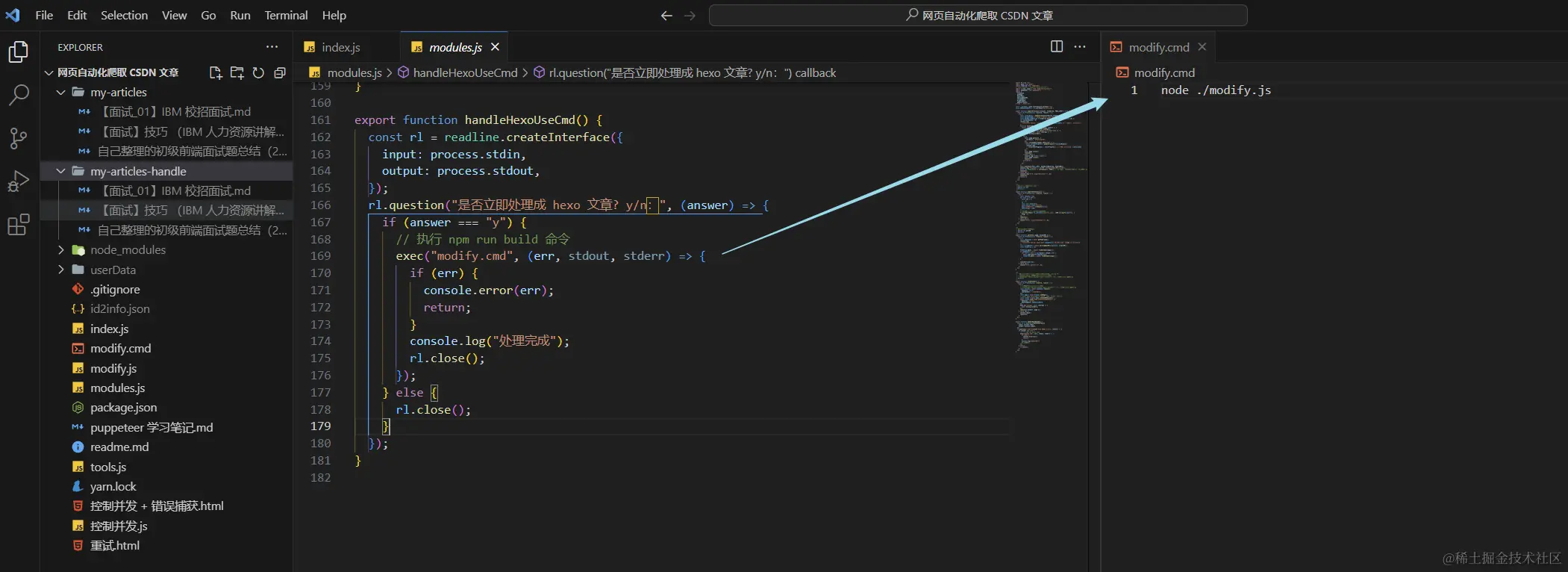Open the Extensions view

point(19,225)
